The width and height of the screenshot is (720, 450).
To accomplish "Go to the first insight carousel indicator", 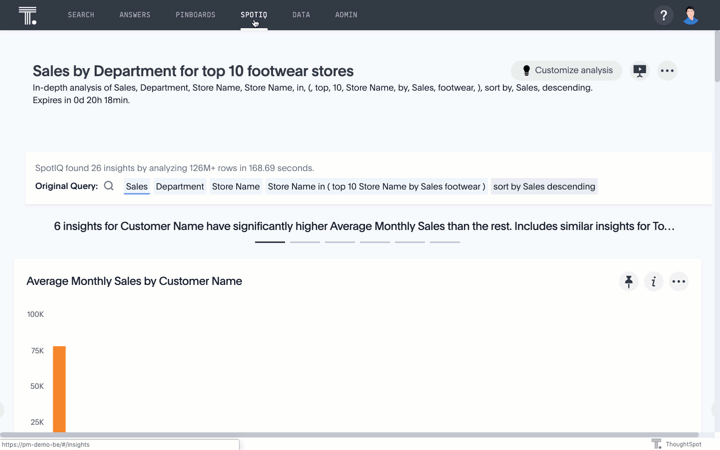I will point(270,242).
